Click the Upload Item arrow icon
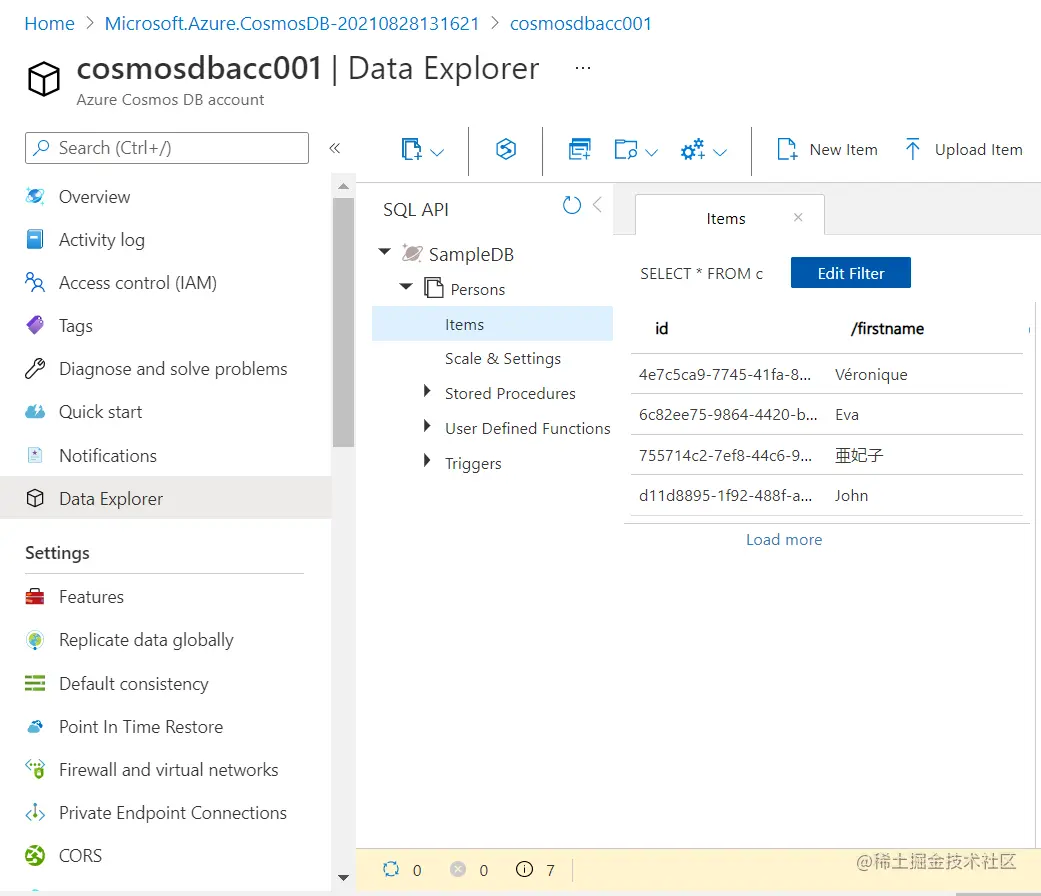Screen dimensions: 1041x896 (x=912, y=150)
